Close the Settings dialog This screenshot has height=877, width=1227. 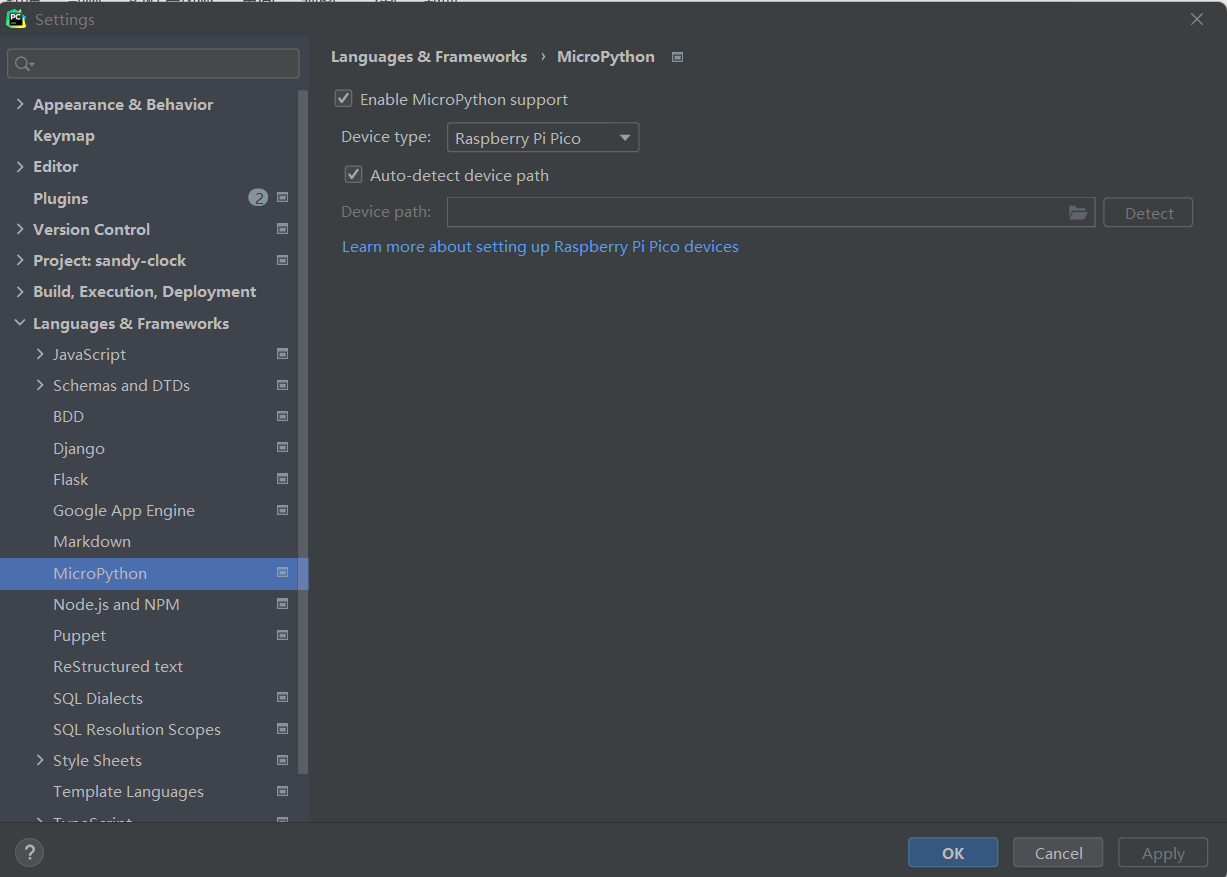click(1196, 19)
